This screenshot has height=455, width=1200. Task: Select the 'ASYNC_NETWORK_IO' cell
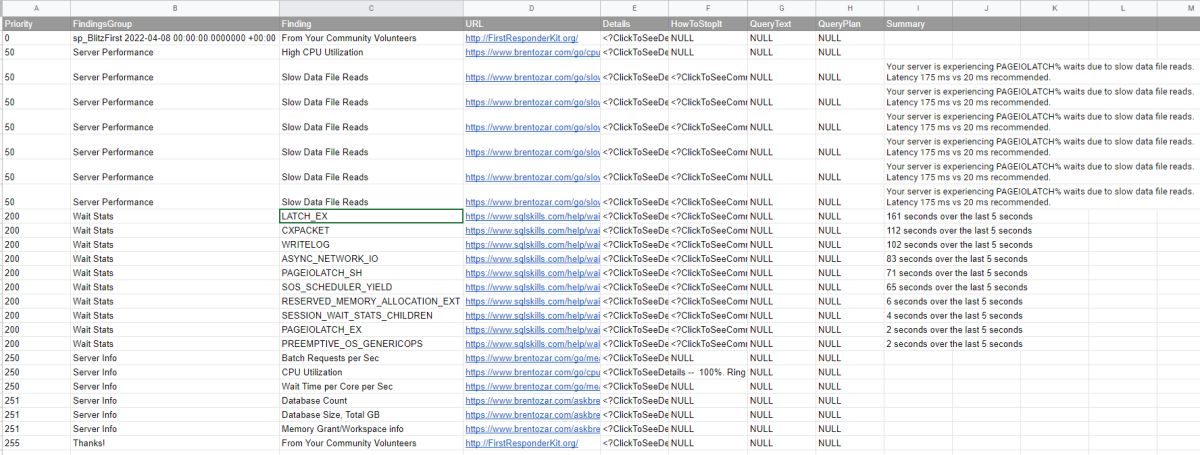point(371,258)
